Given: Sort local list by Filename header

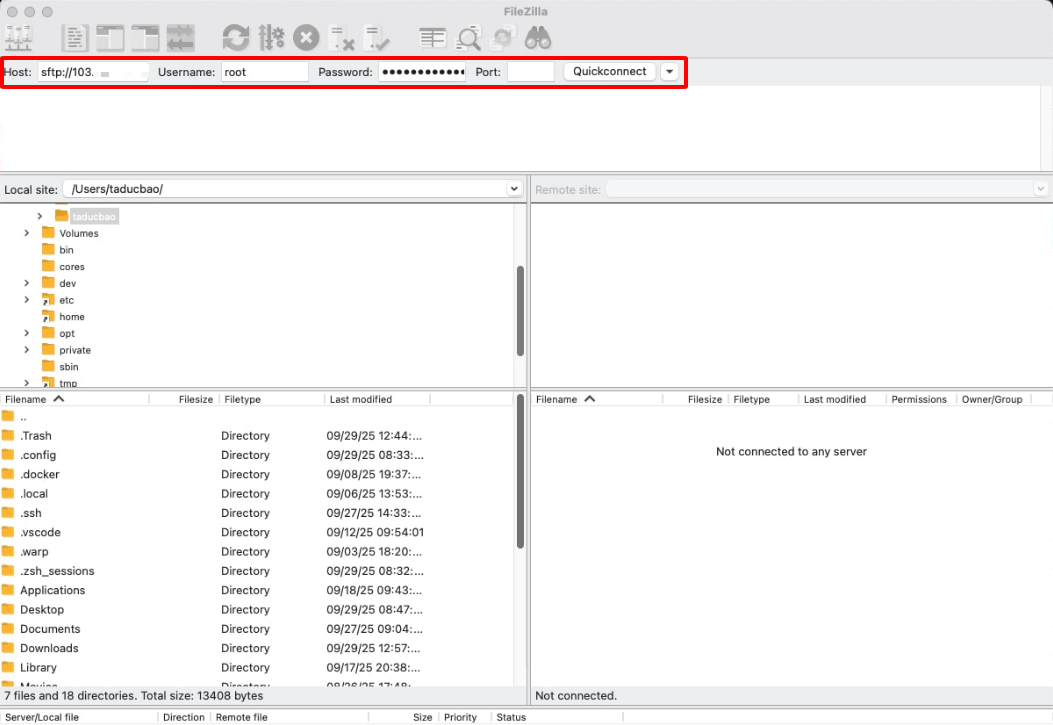Looking at the screenshot, I should pyautogui.click(x=75, y=399).
